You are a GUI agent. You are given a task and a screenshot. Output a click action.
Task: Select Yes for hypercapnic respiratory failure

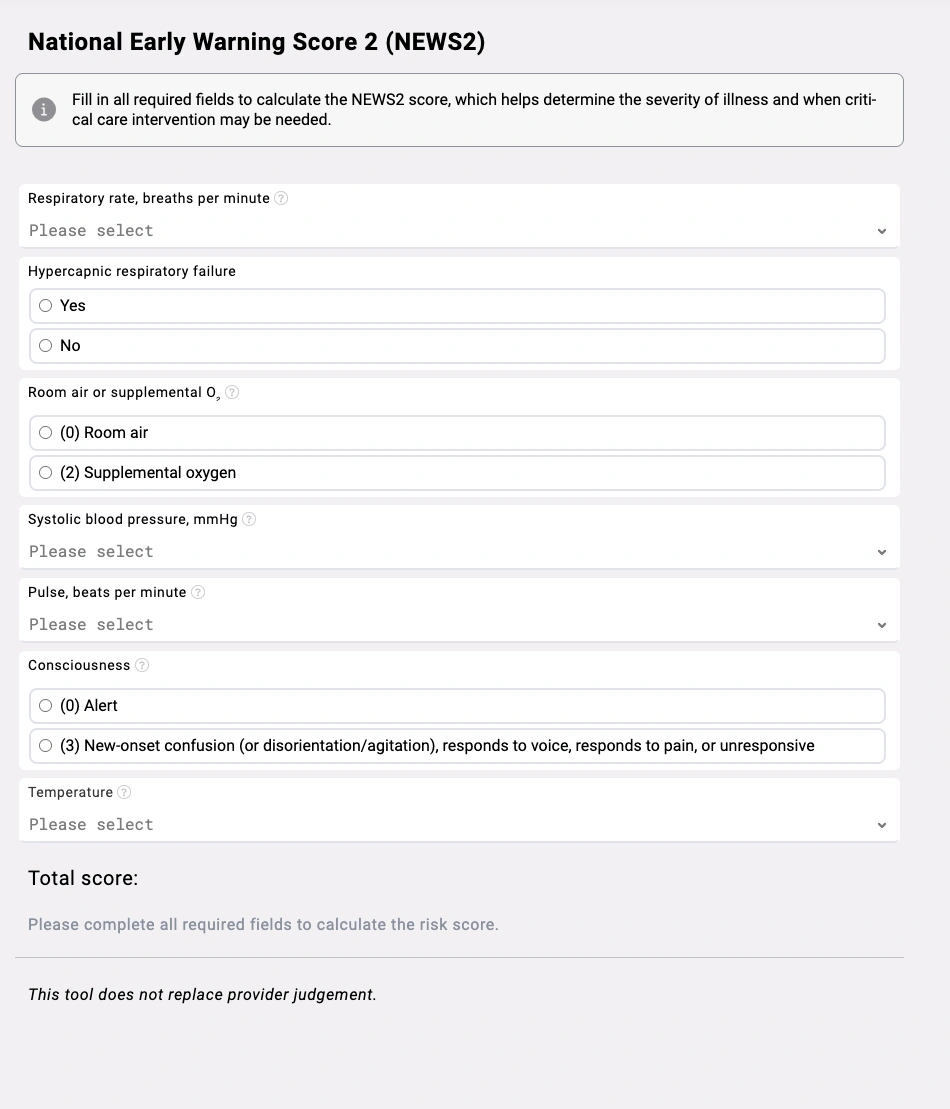(x=46, y=306)
